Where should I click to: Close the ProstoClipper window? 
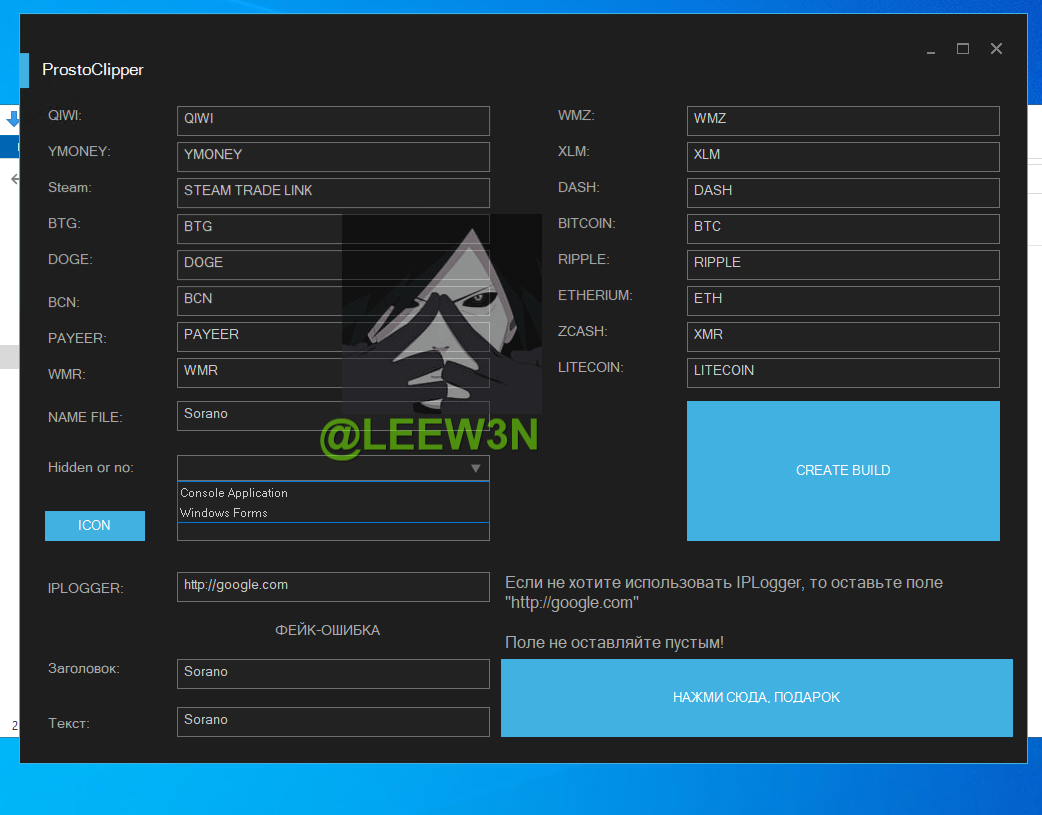(996, 49)
